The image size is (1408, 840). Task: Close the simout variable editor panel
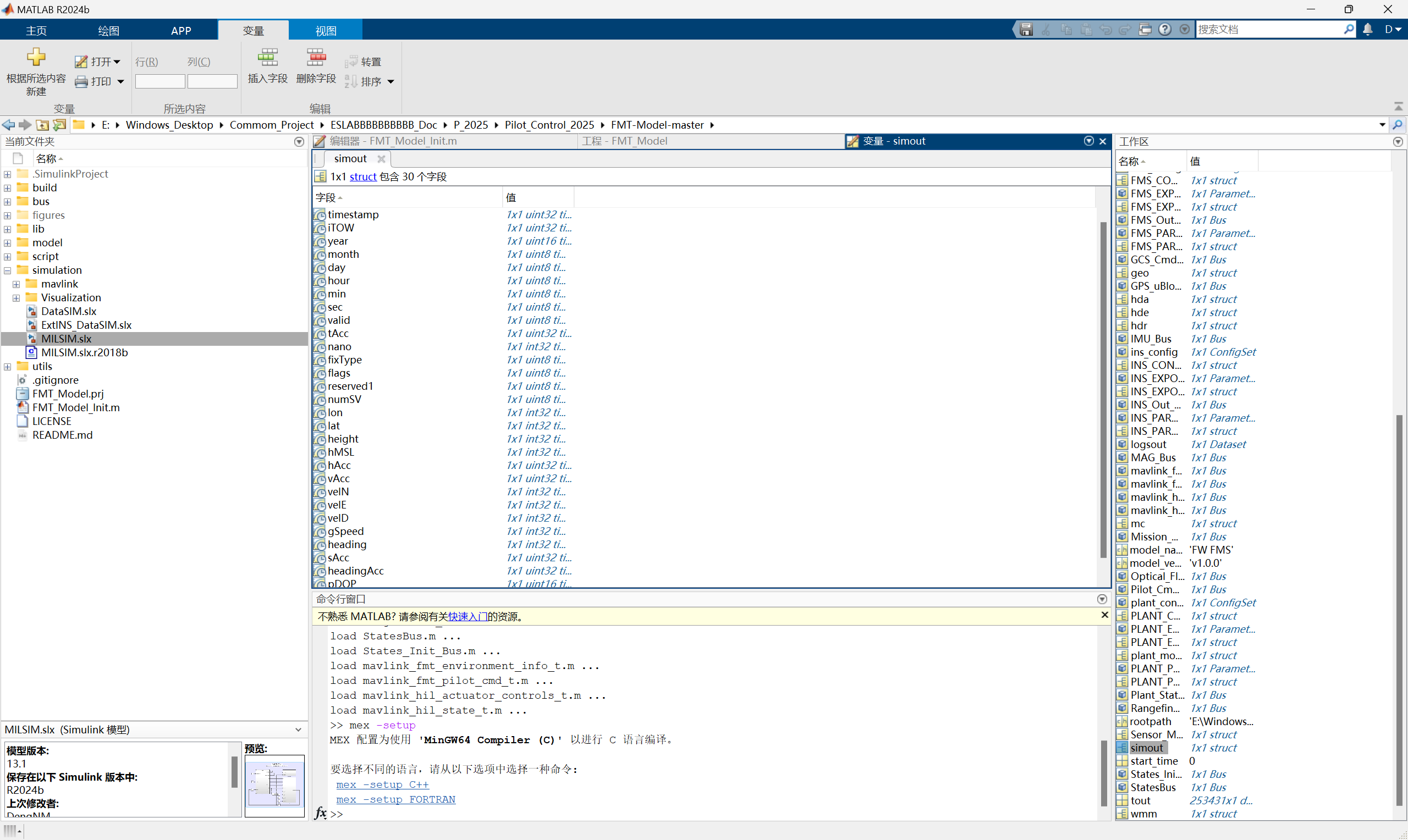(x=1103, y=141)
